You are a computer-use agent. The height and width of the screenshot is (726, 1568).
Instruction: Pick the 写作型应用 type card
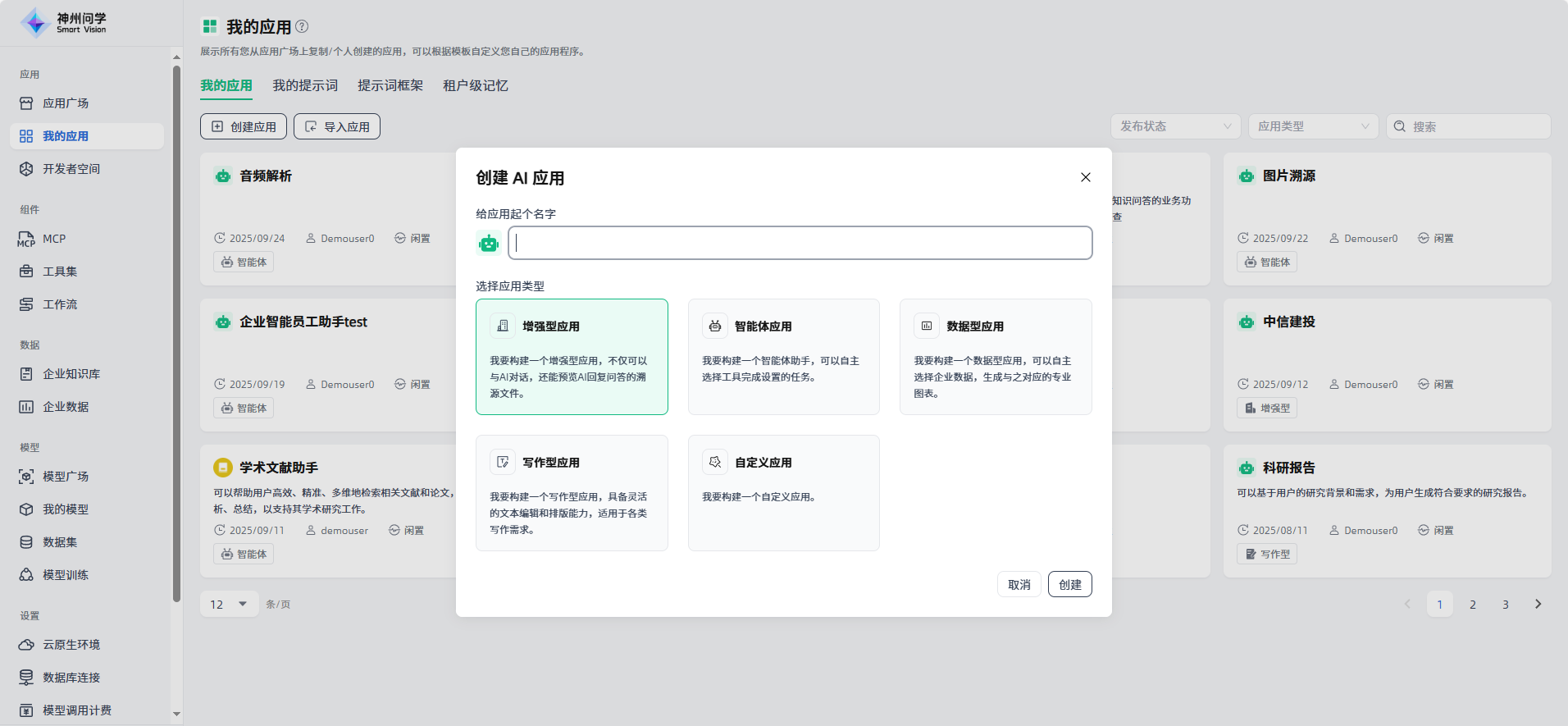point(572,492)
